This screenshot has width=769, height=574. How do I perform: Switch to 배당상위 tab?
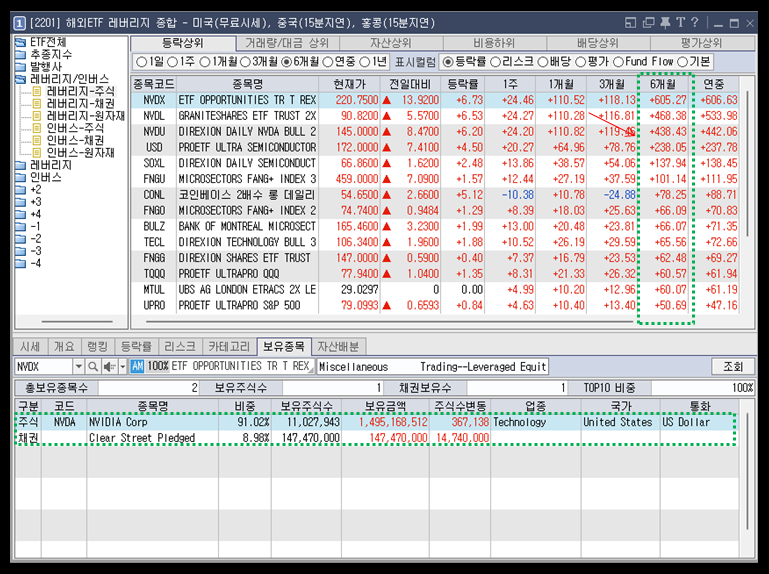[598, 43]
